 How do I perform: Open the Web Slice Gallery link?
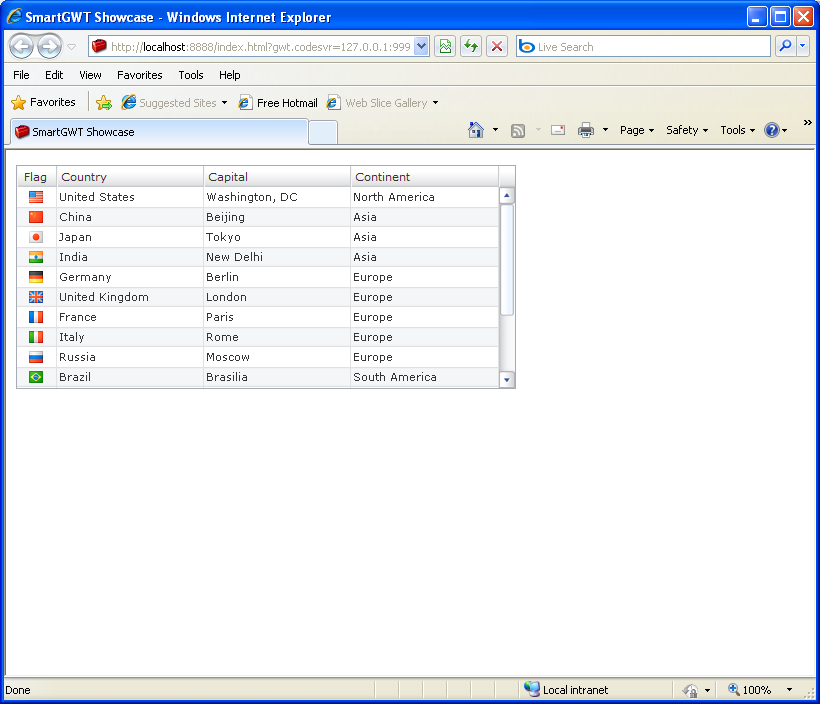click(x=382, y=103)
